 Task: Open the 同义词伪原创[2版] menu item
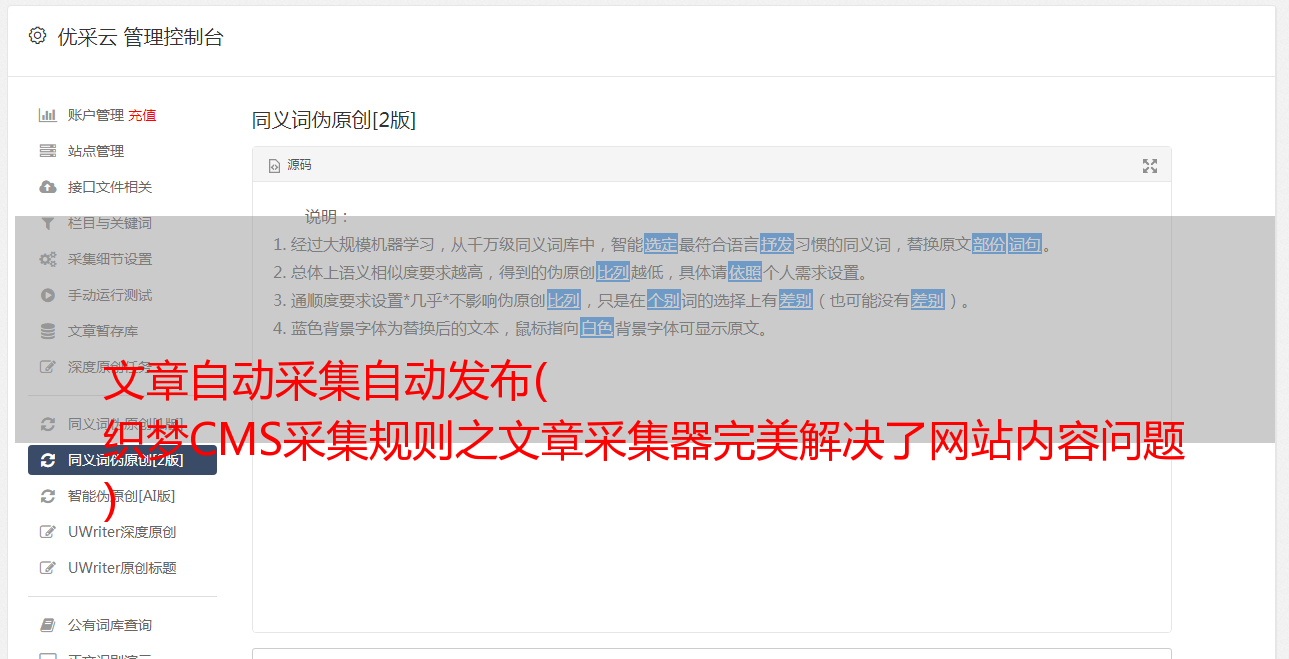pos(122,460)
